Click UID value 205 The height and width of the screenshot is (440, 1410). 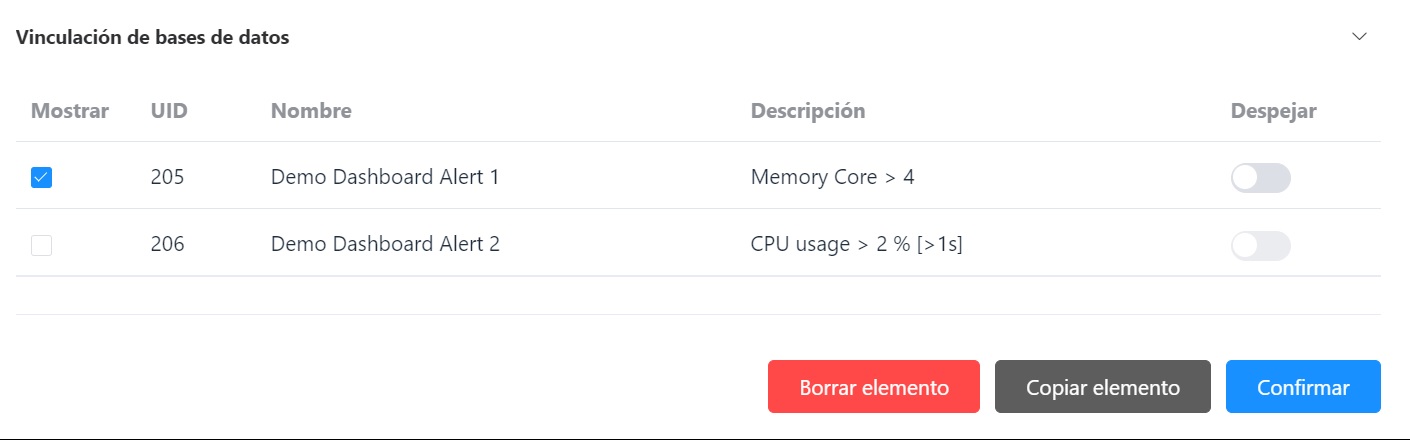(168, 178)
